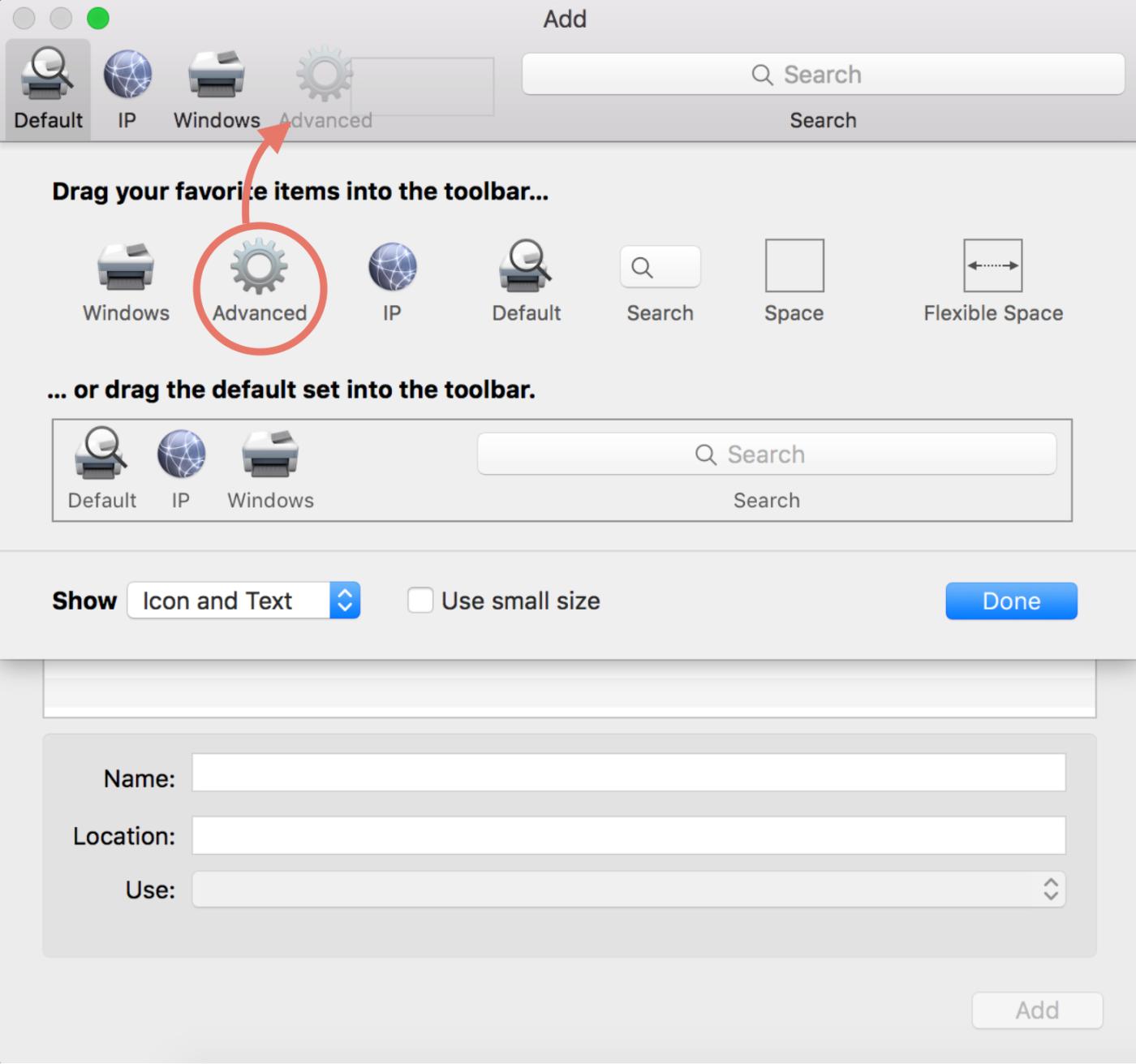This screenshot has height=1064, width=1136.
Task: Click Search field in the default set
Action: [767, 454]
